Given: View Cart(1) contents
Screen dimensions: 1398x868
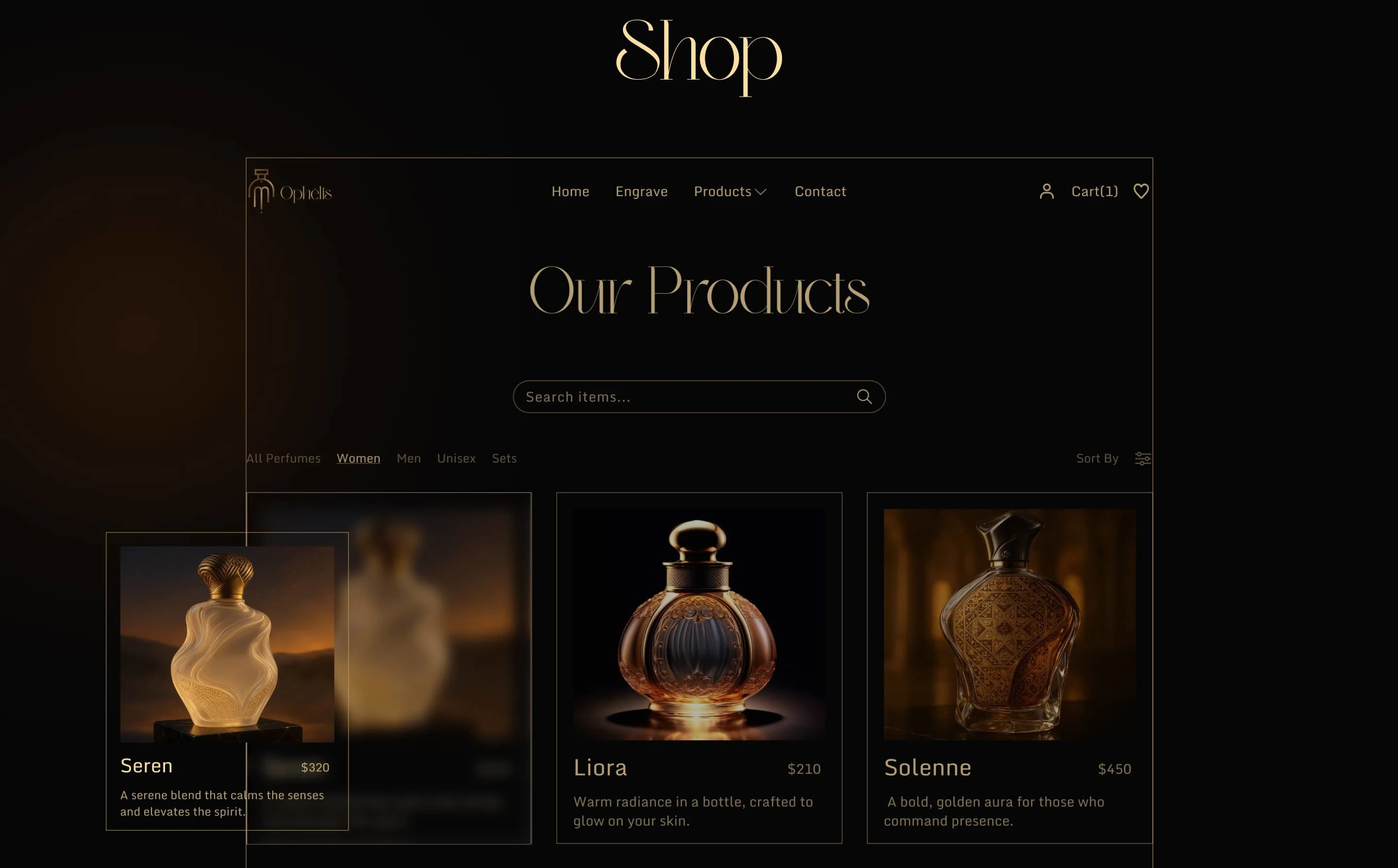Looking at the screenshot, I should point(1095,192).
